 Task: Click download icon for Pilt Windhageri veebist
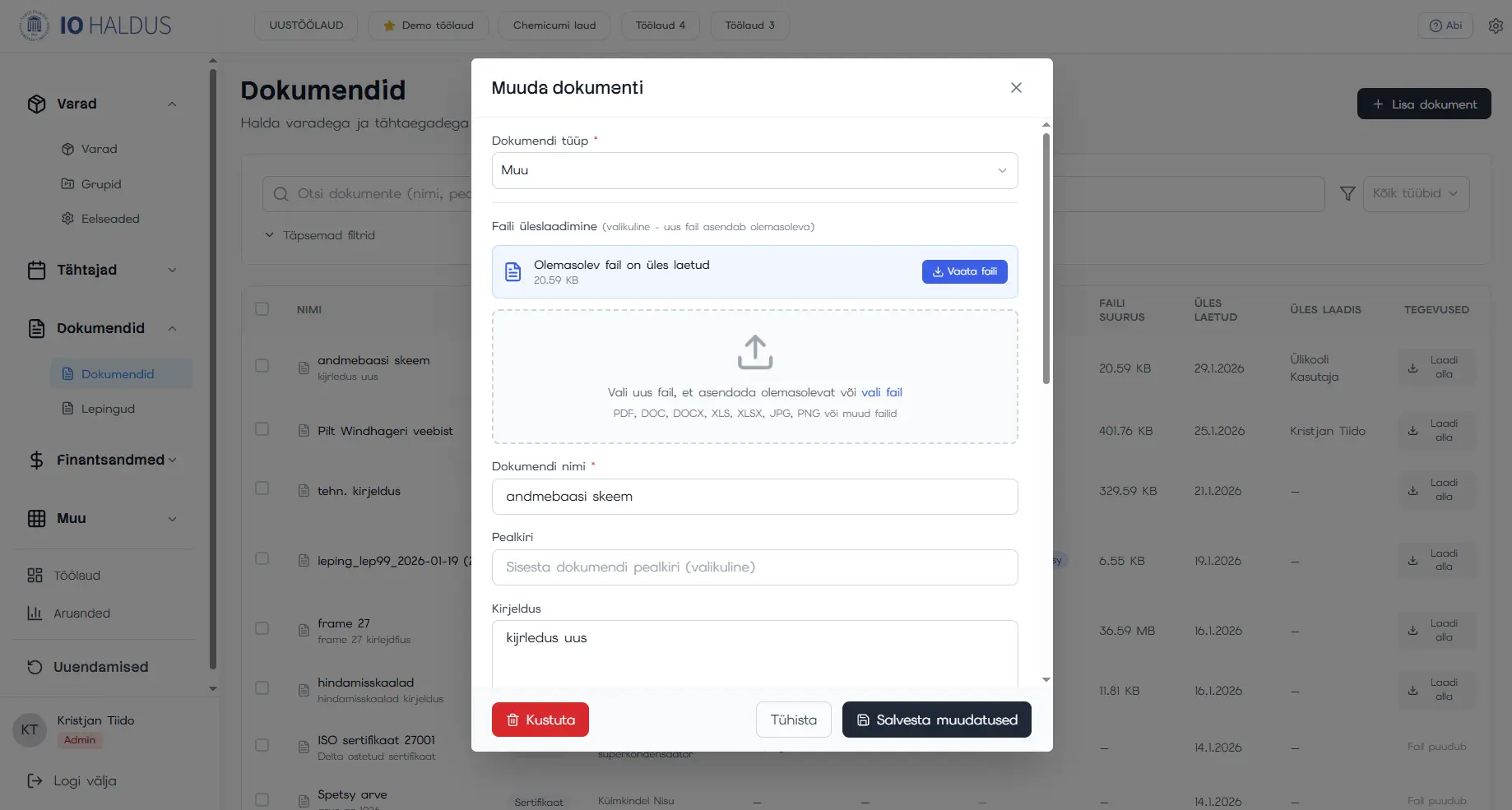[x=1412, y=431]
